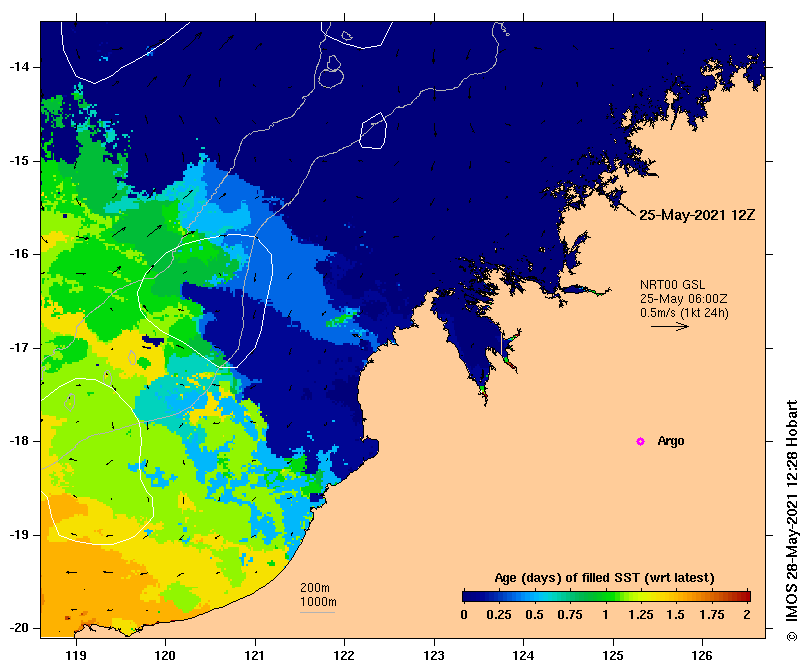Click the Age of filled SST colorbar title

tap(604, 578)
